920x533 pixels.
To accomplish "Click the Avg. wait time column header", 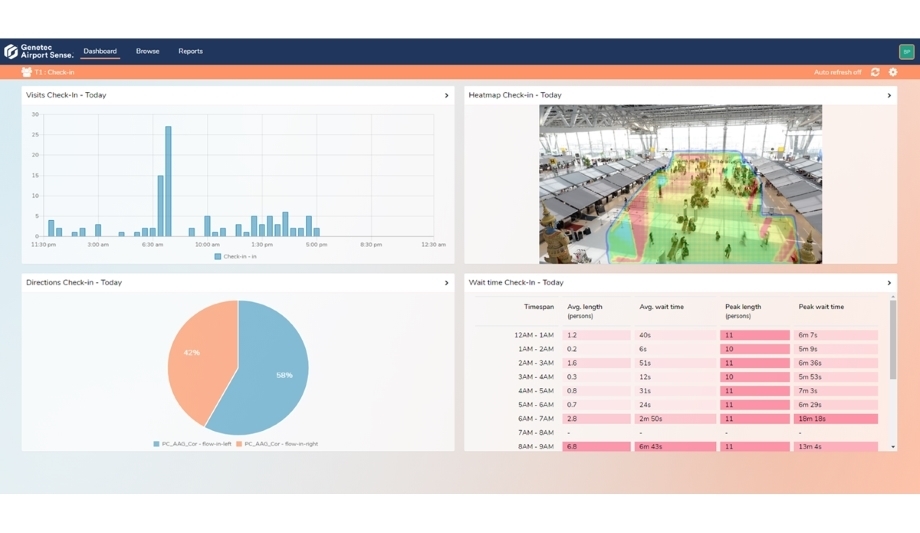I will coord(661,307).
